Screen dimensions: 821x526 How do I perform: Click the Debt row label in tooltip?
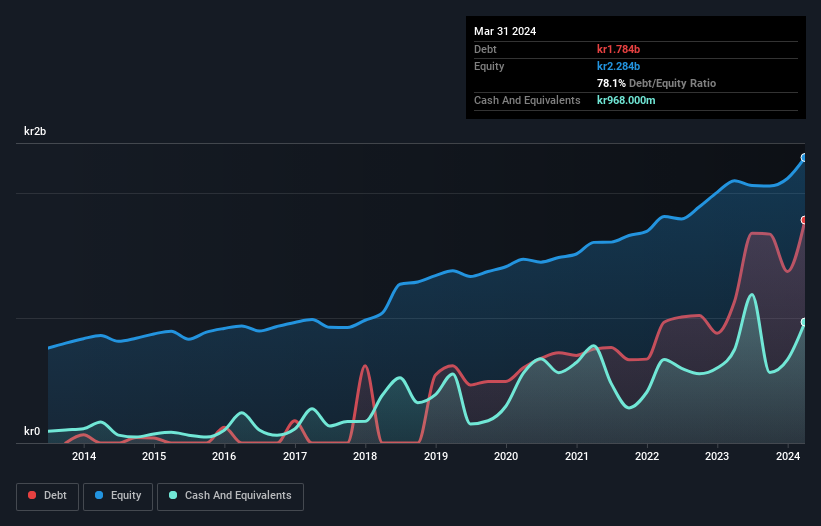(x=485, y=49)
